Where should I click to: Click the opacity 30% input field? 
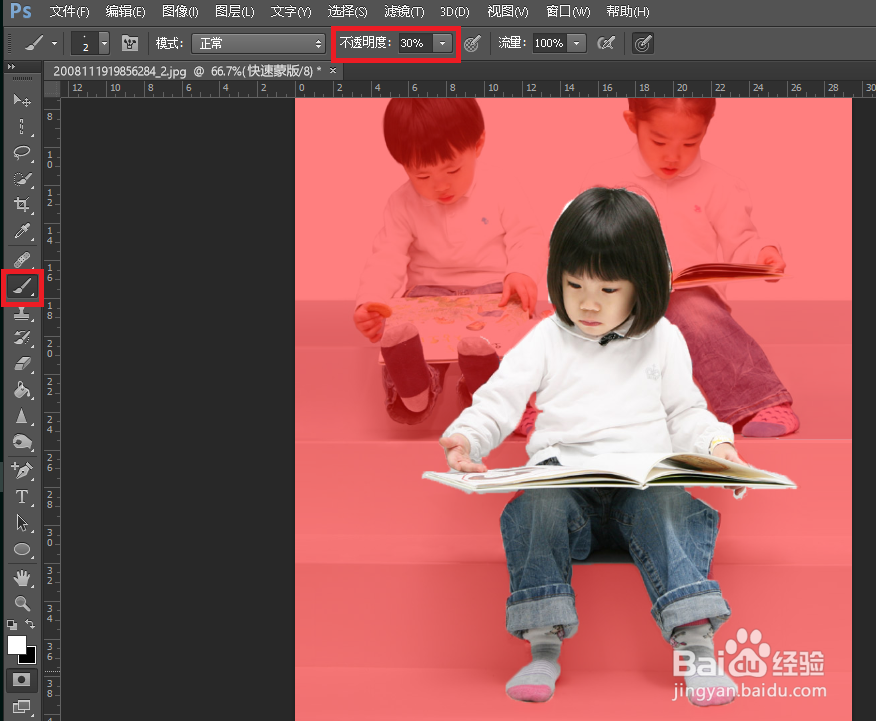[416, 43]
